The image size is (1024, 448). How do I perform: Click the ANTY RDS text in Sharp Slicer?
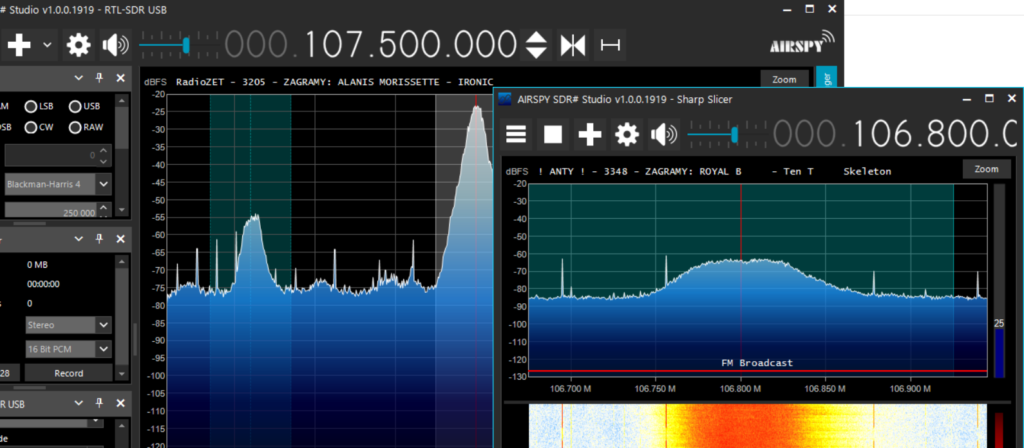[714, 171]
